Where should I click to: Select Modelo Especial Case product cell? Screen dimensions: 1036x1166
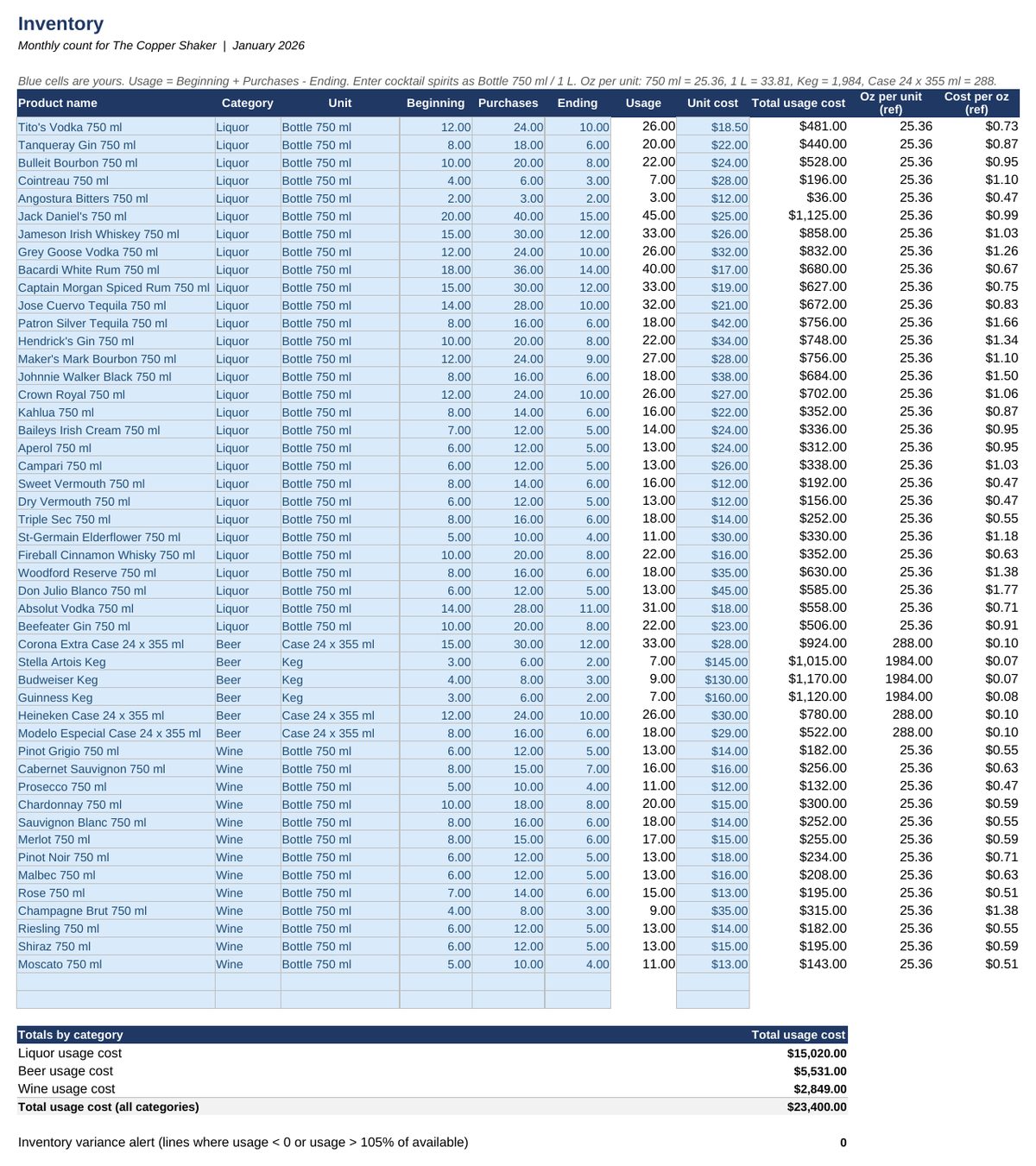116,734
